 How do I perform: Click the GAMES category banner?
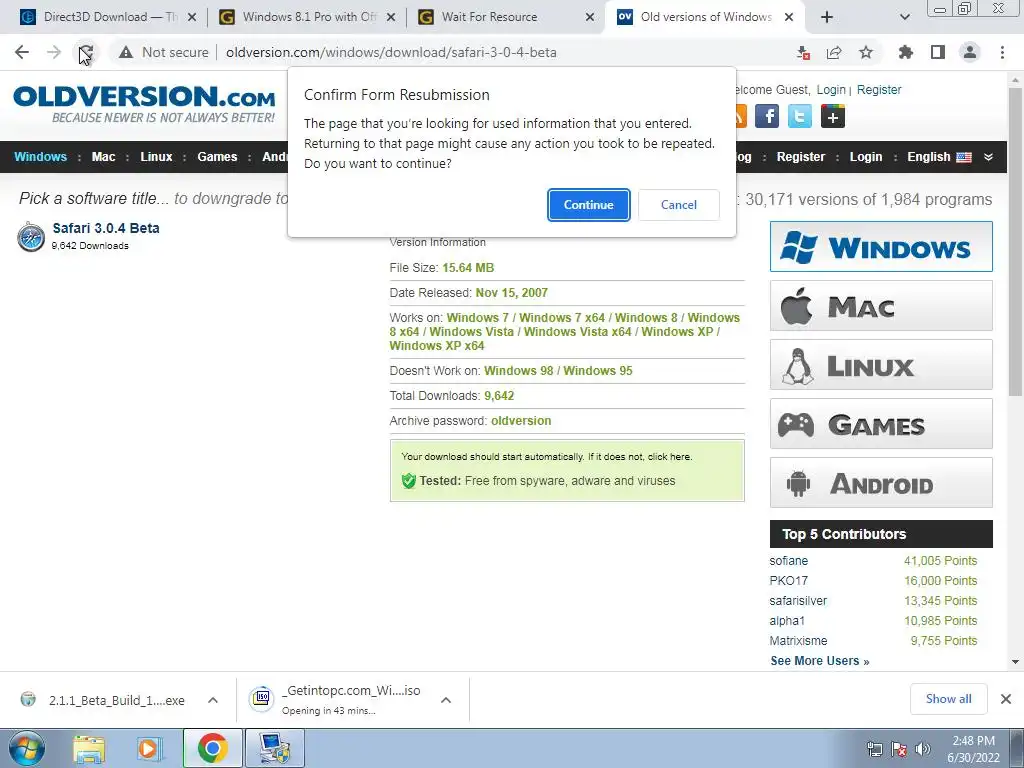pos(881,424)
